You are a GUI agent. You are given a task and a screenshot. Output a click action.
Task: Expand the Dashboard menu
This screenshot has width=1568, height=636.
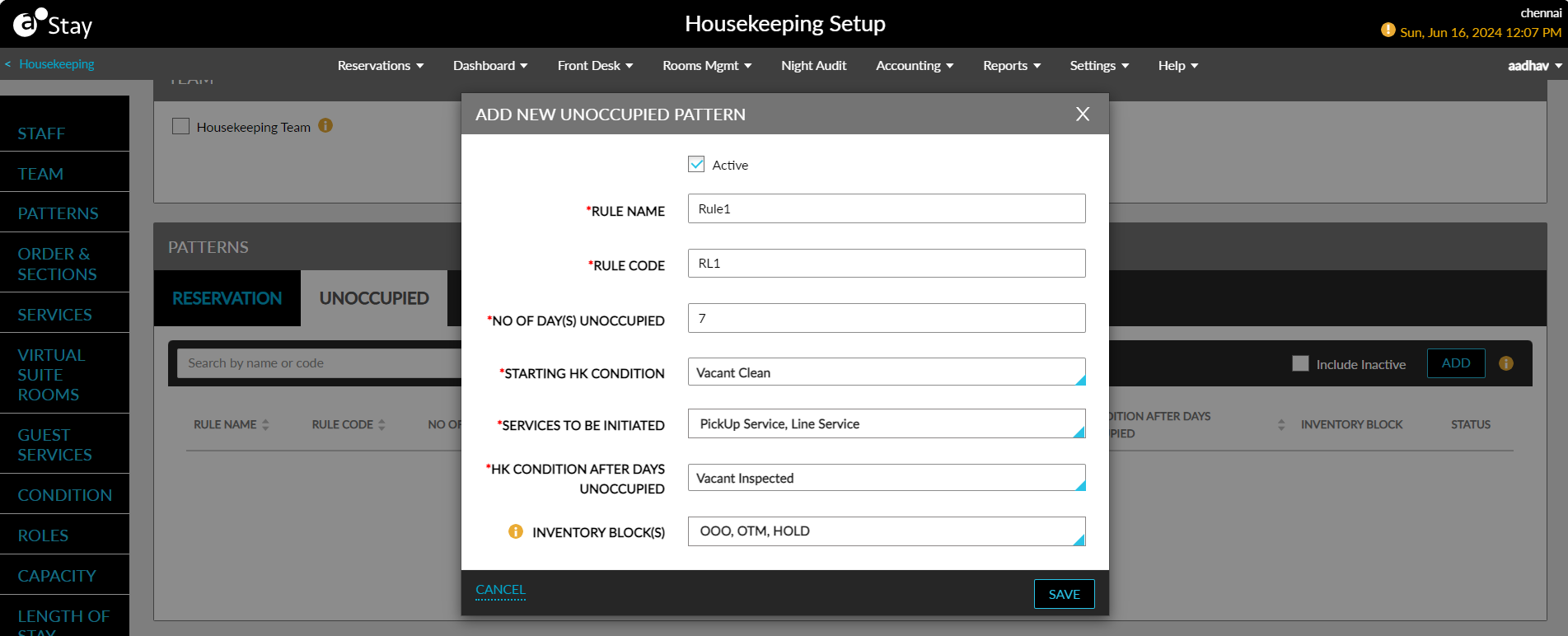(x=490, y=65)
